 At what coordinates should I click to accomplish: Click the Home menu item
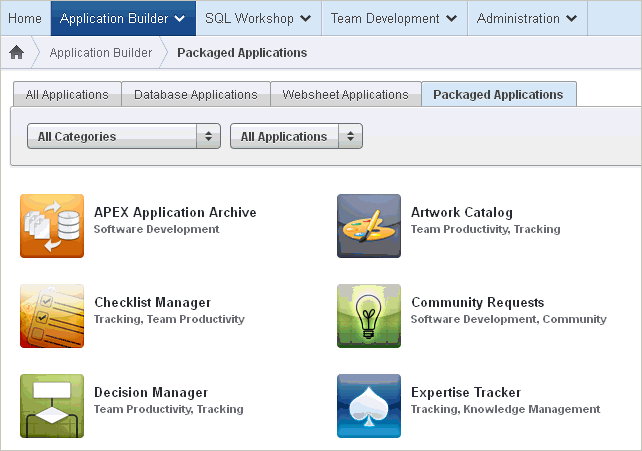[25, 18]
